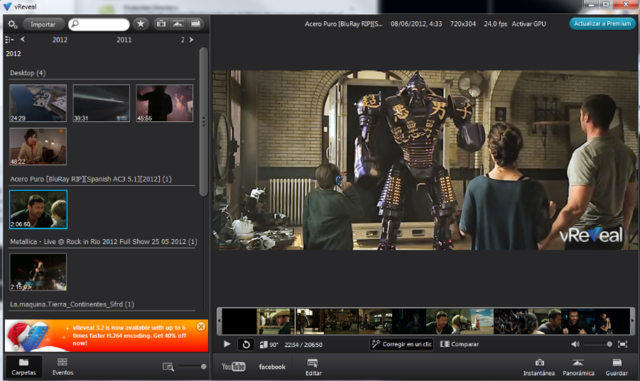Filter panoramas using top toolbar icon
Image resolution: width=640 pixels, height=381 pixels.
[178, 24]
